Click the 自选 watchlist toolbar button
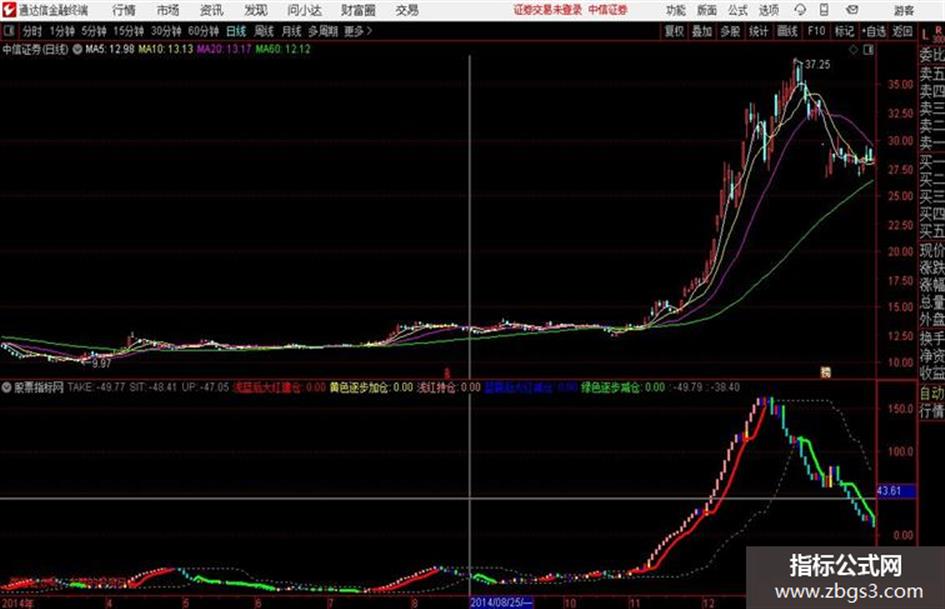Image resolution: width=945 pixels, height=609 pixels. coord(874,31)
